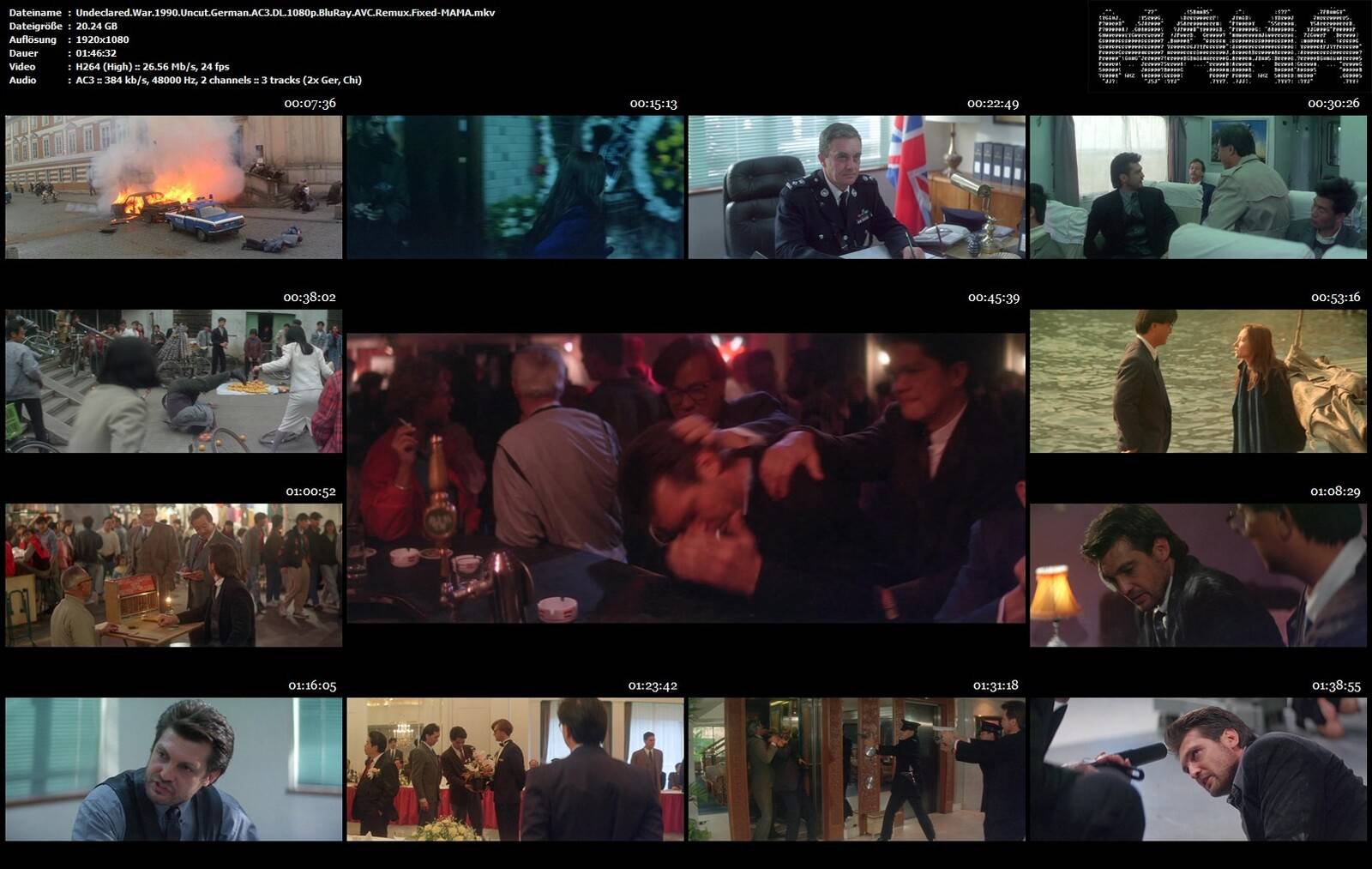Click the train cabin frame at 00:30:26
This screenshot has height=869, width=1372.
tap(1198, 187)
